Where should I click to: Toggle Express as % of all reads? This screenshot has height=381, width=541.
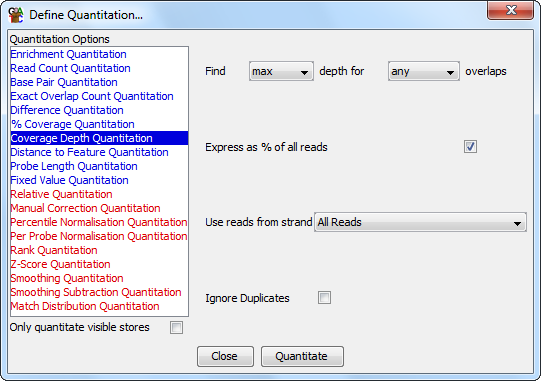pos(470,147)
